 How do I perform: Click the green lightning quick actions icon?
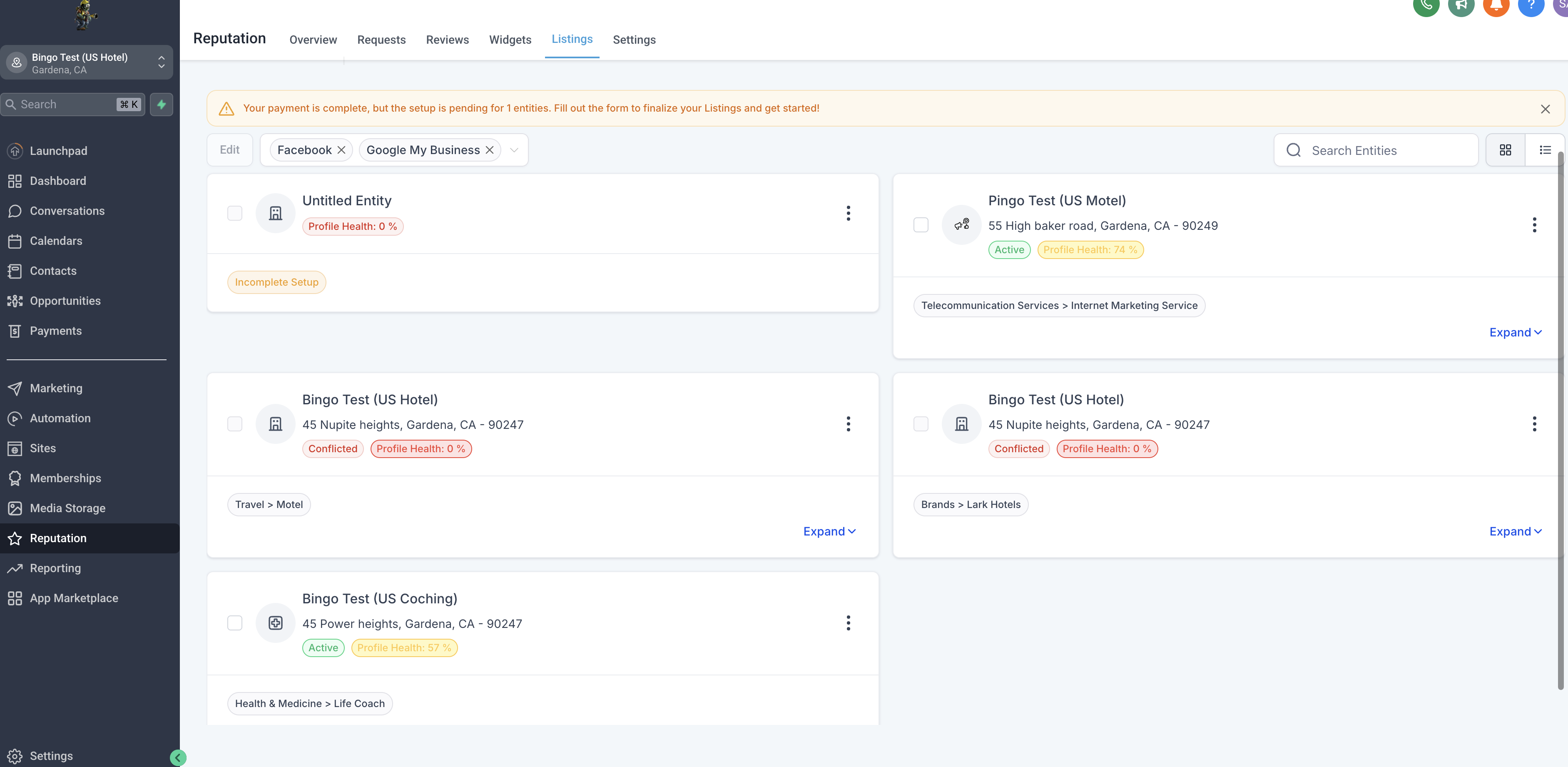161,104
